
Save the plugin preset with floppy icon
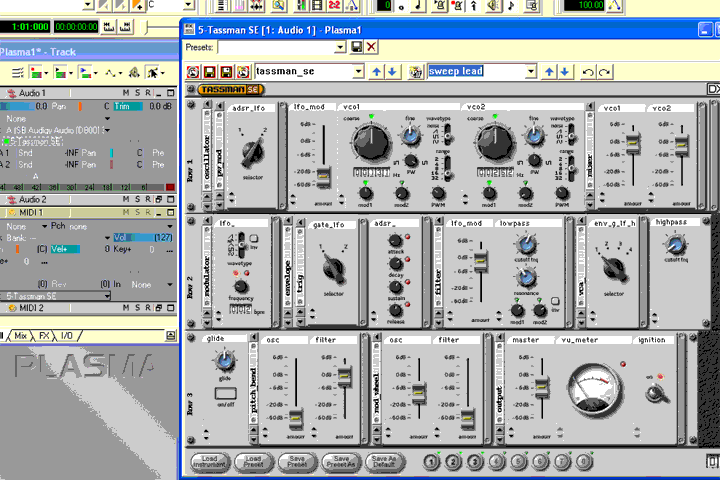pyautogui.click(x=356, y=47)
